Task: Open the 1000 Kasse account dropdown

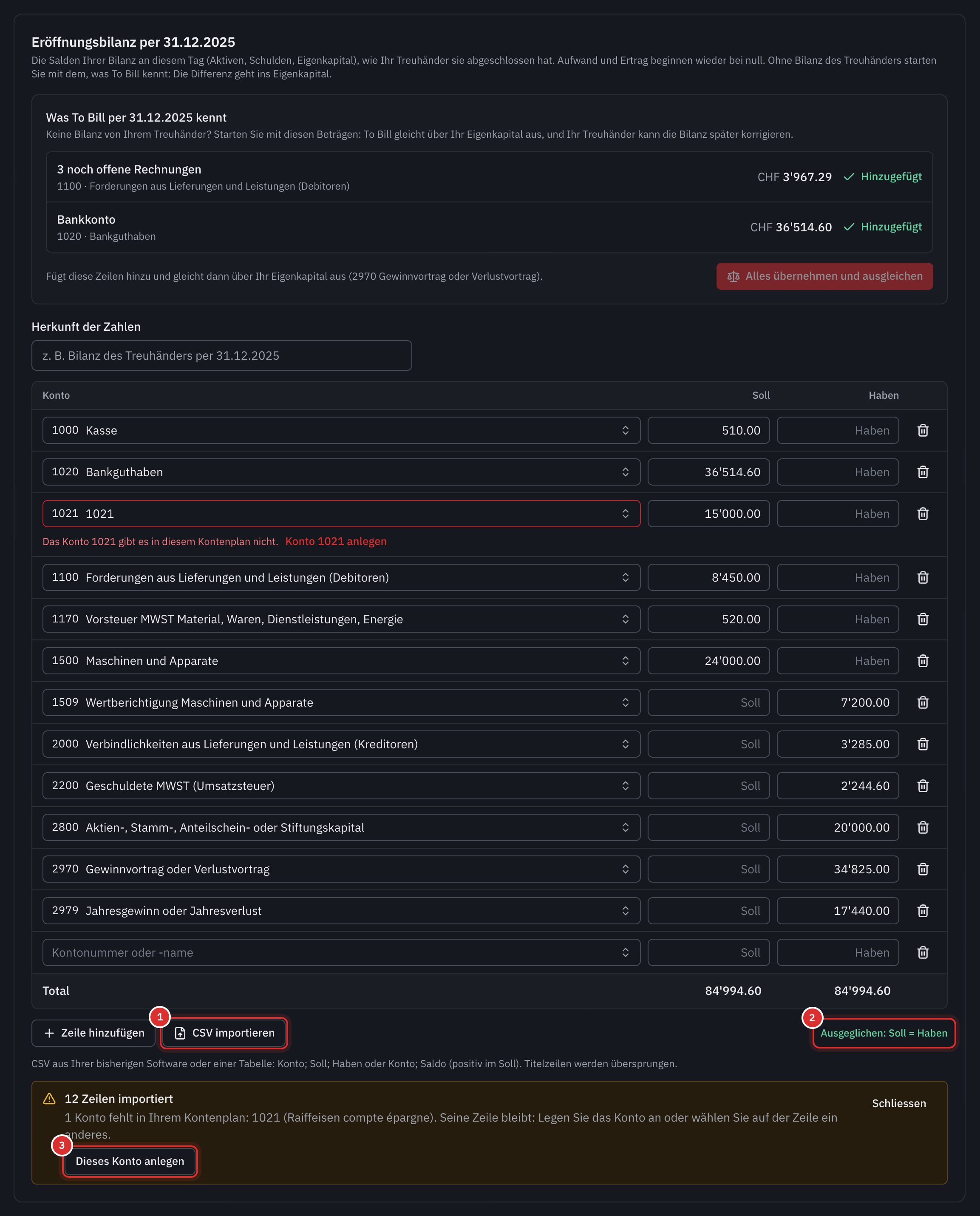Action: 341,430
